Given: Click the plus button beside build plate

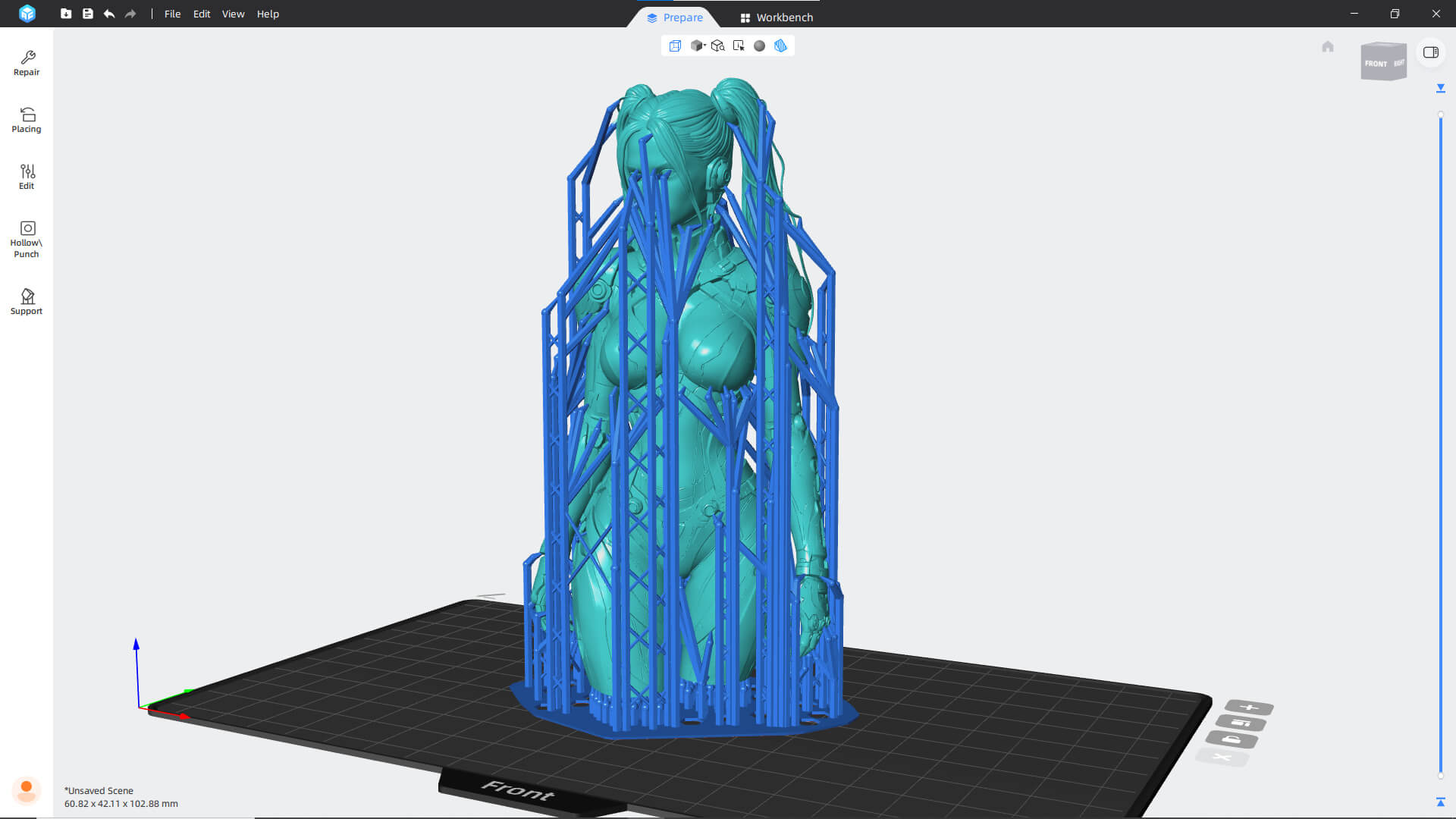Looking at the screenshot, I should [1249, 708].
